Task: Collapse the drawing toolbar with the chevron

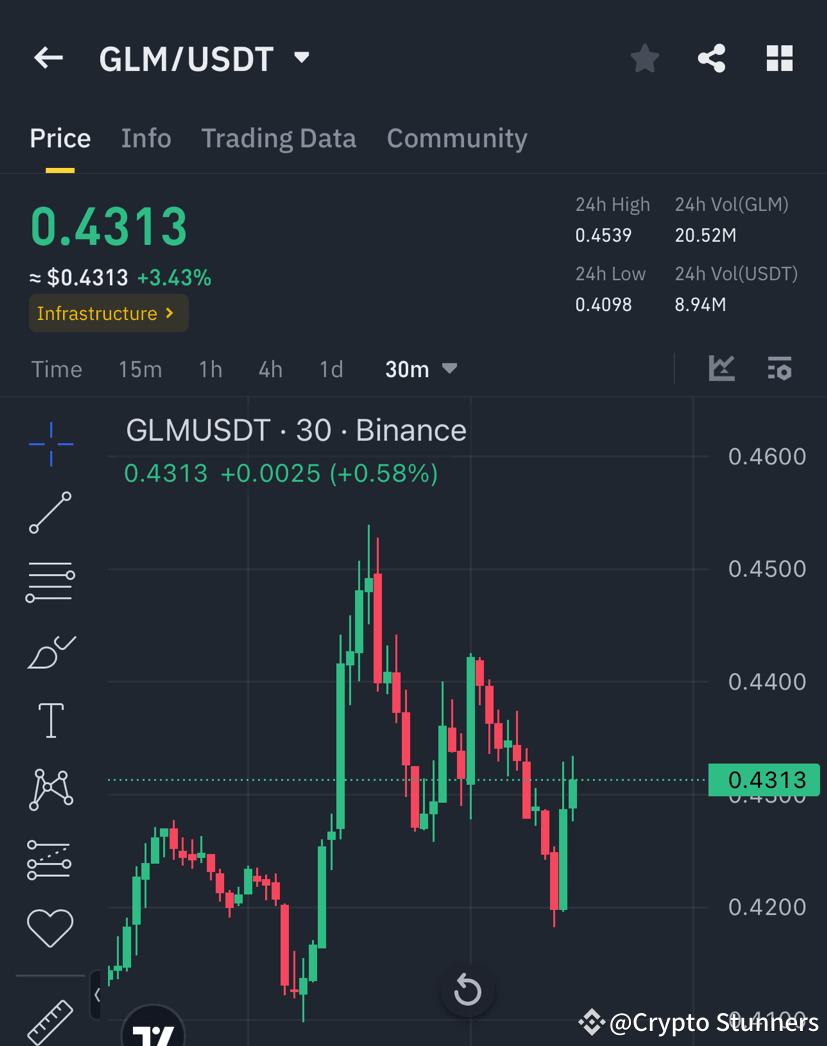Action: (x=97, y=996)
